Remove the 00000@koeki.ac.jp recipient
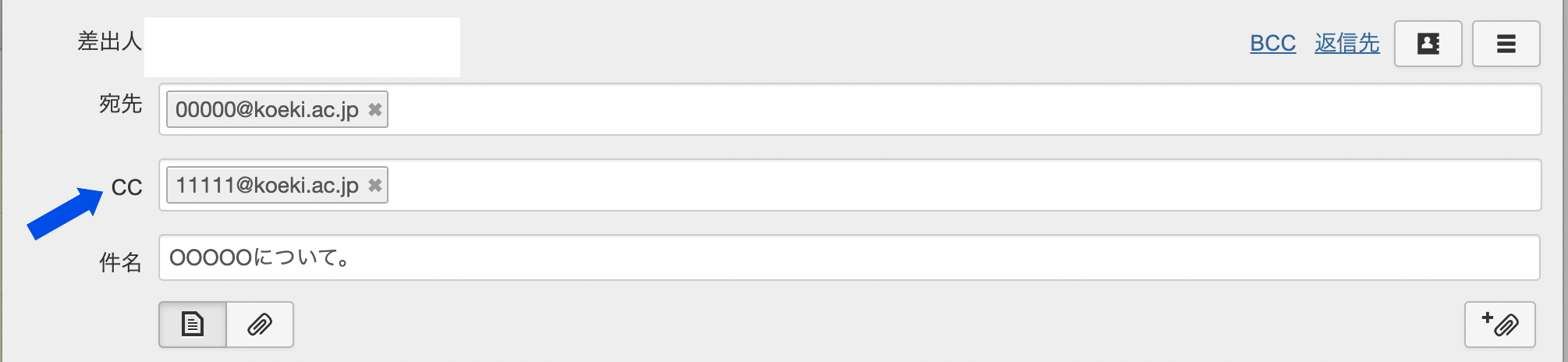This screenshot has height=362, width=1568. [375, 109]
